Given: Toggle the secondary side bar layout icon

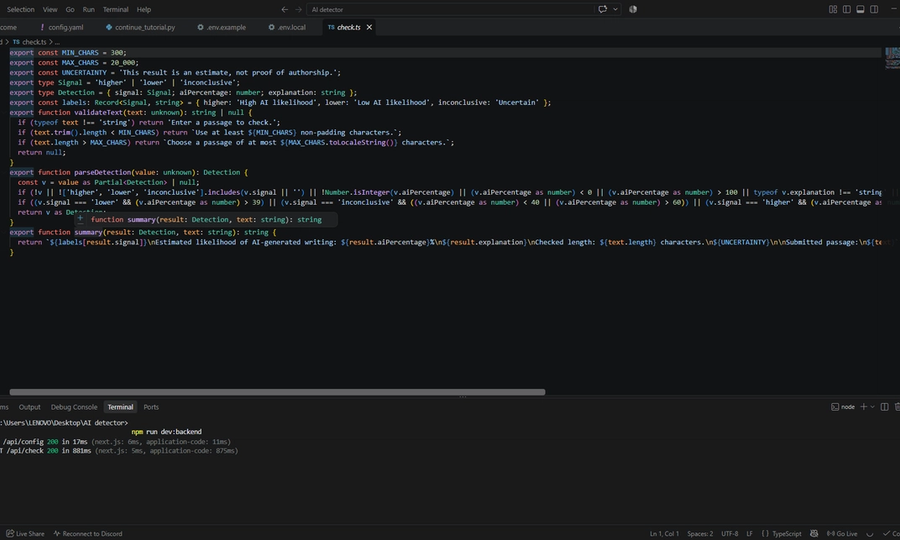Looking at the screenshot, I should click(x=874, y=9).
